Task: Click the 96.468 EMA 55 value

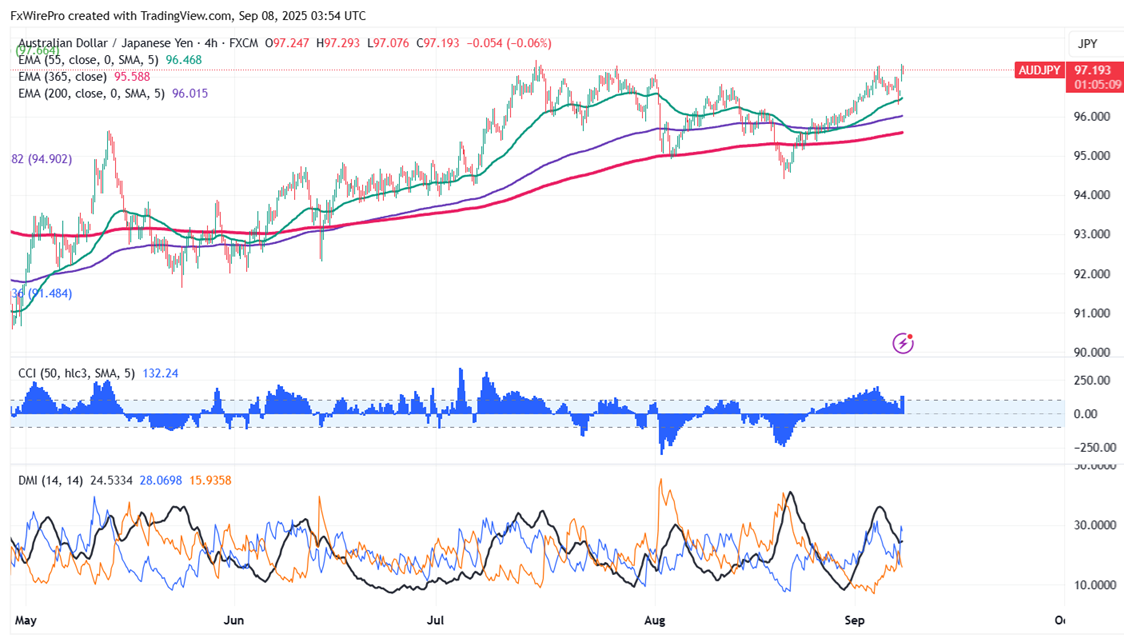Action: pyautogui.click(x=184, y=59)
